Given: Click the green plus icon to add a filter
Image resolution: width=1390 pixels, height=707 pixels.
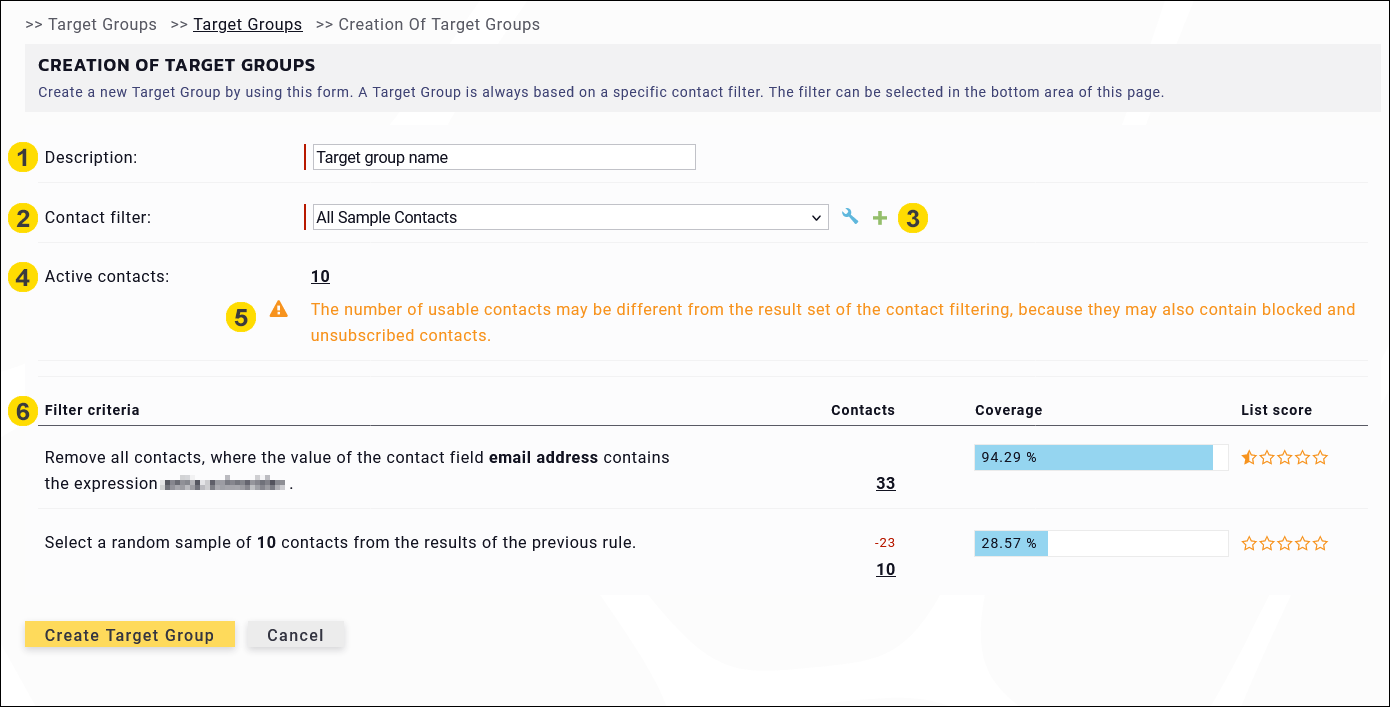Looking at the screenshot, I should (880, 217).
